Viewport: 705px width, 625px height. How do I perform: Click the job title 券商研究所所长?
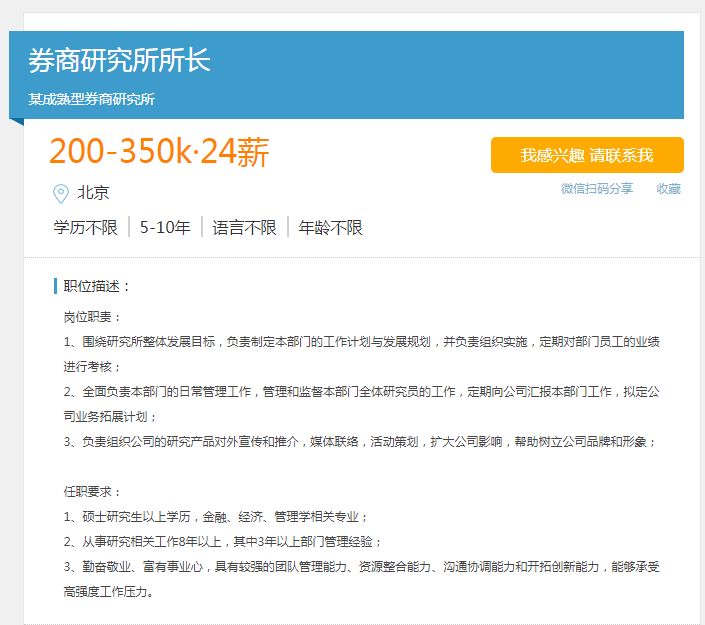[x=119, y=60]
